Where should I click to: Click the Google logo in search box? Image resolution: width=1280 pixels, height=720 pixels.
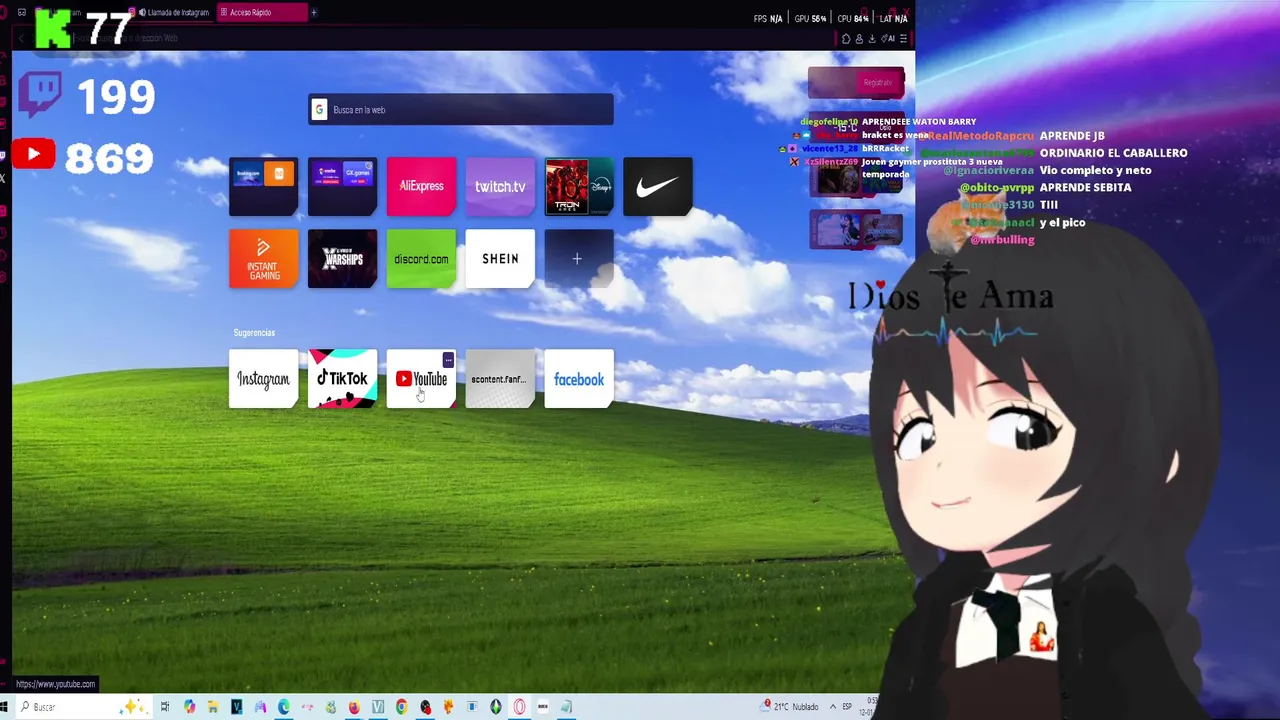coord(319,110)
